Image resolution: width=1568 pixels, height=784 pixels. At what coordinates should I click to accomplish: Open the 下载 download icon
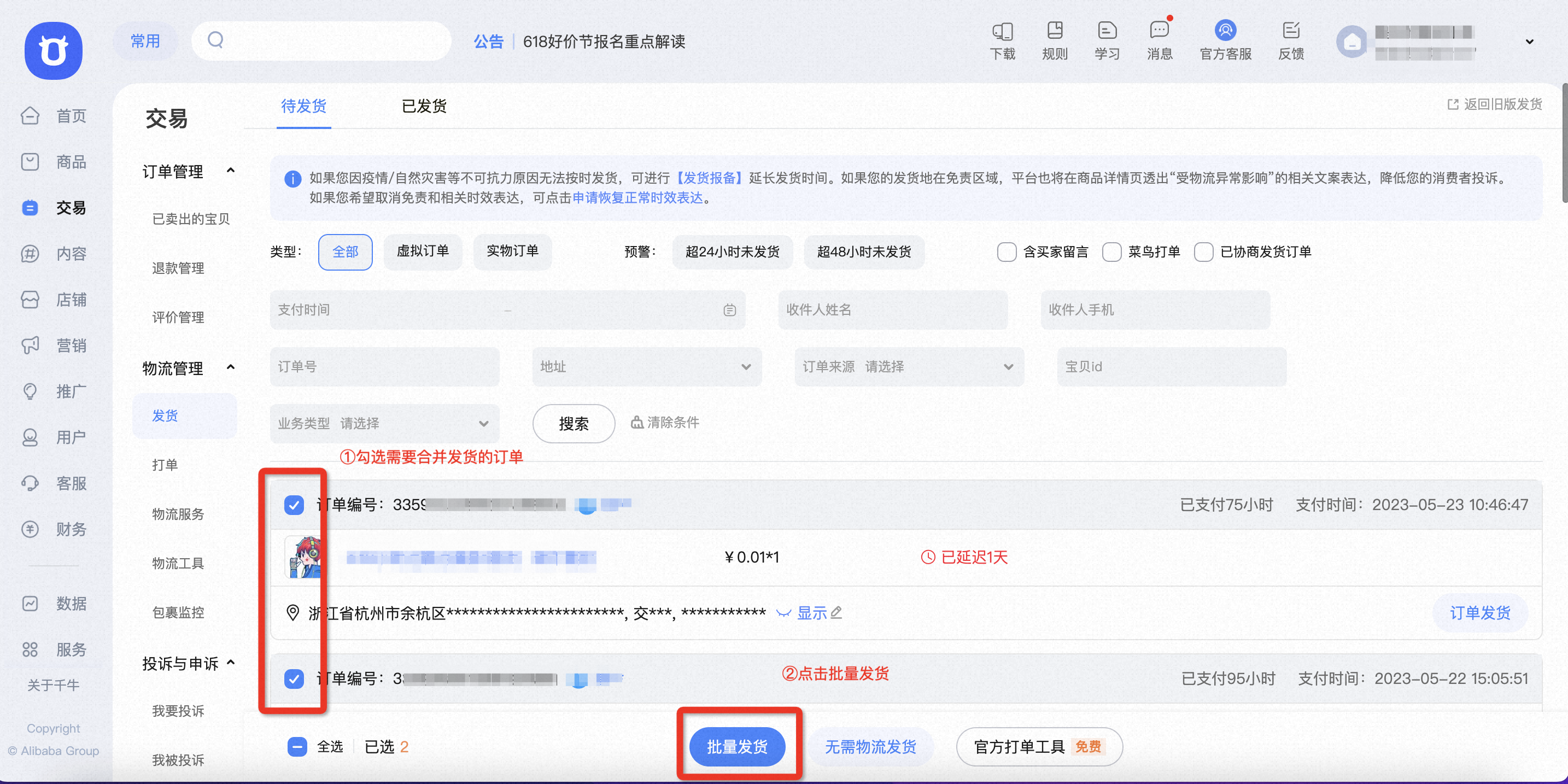point(1002,31)
